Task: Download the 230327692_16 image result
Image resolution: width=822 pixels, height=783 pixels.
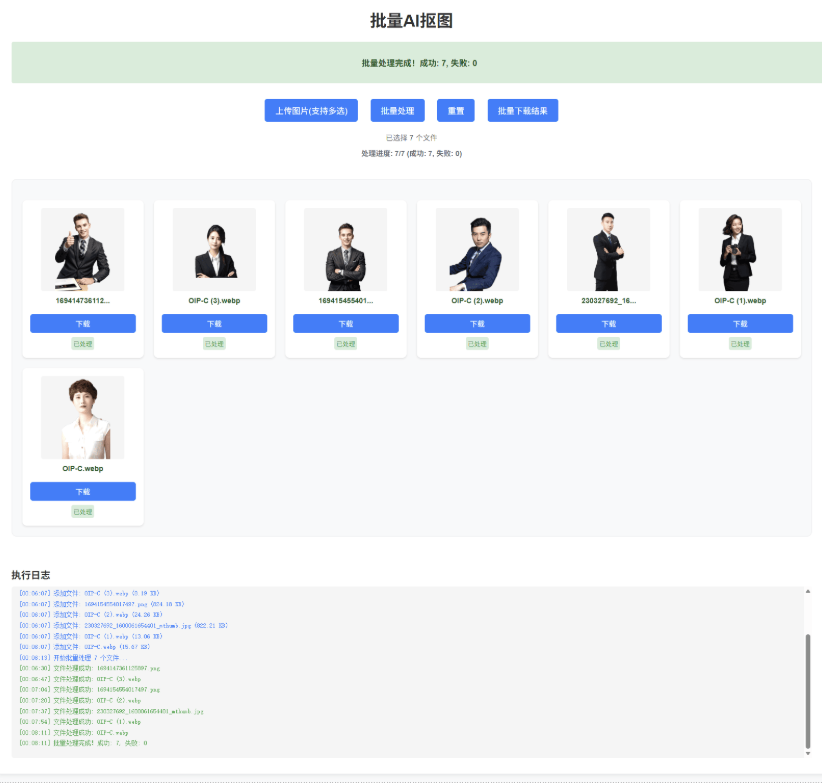Action: pyautogui.click(x=609, y=323)
